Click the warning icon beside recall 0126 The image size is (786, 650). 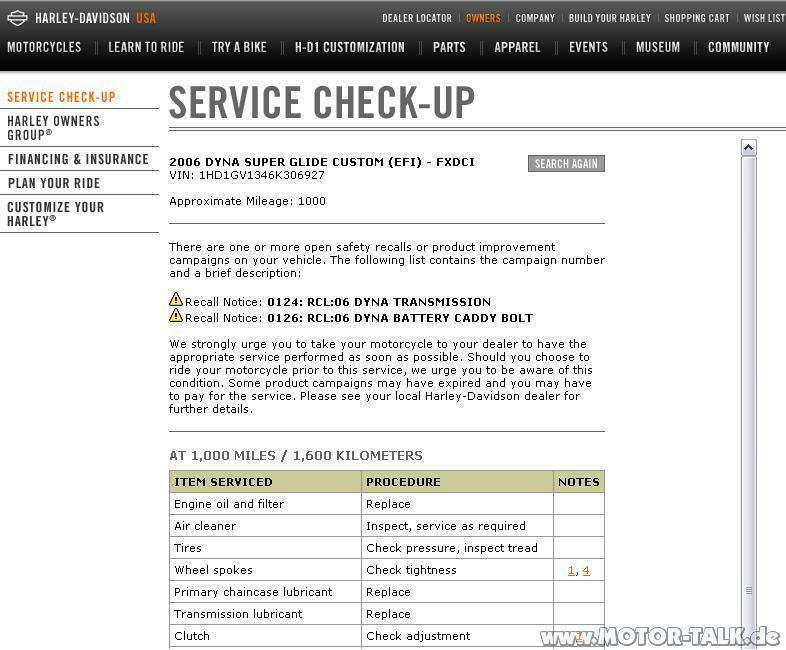(x=176, y=315)
